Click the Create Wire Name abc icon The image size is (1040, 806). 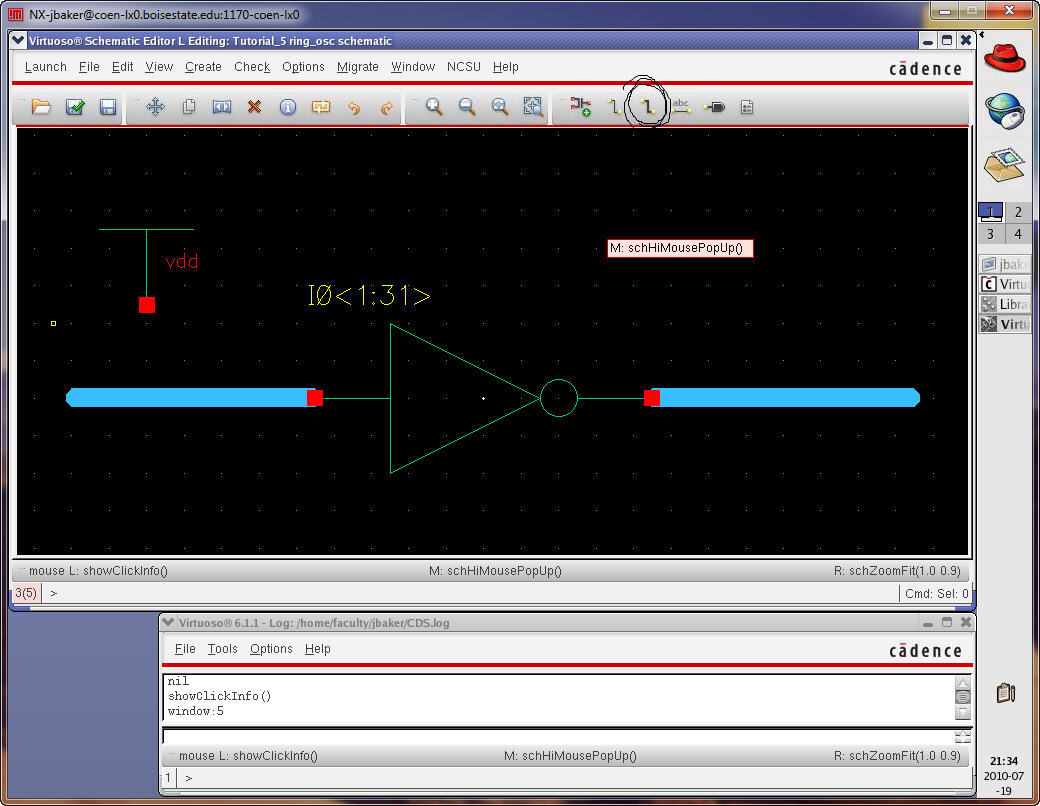681,107
